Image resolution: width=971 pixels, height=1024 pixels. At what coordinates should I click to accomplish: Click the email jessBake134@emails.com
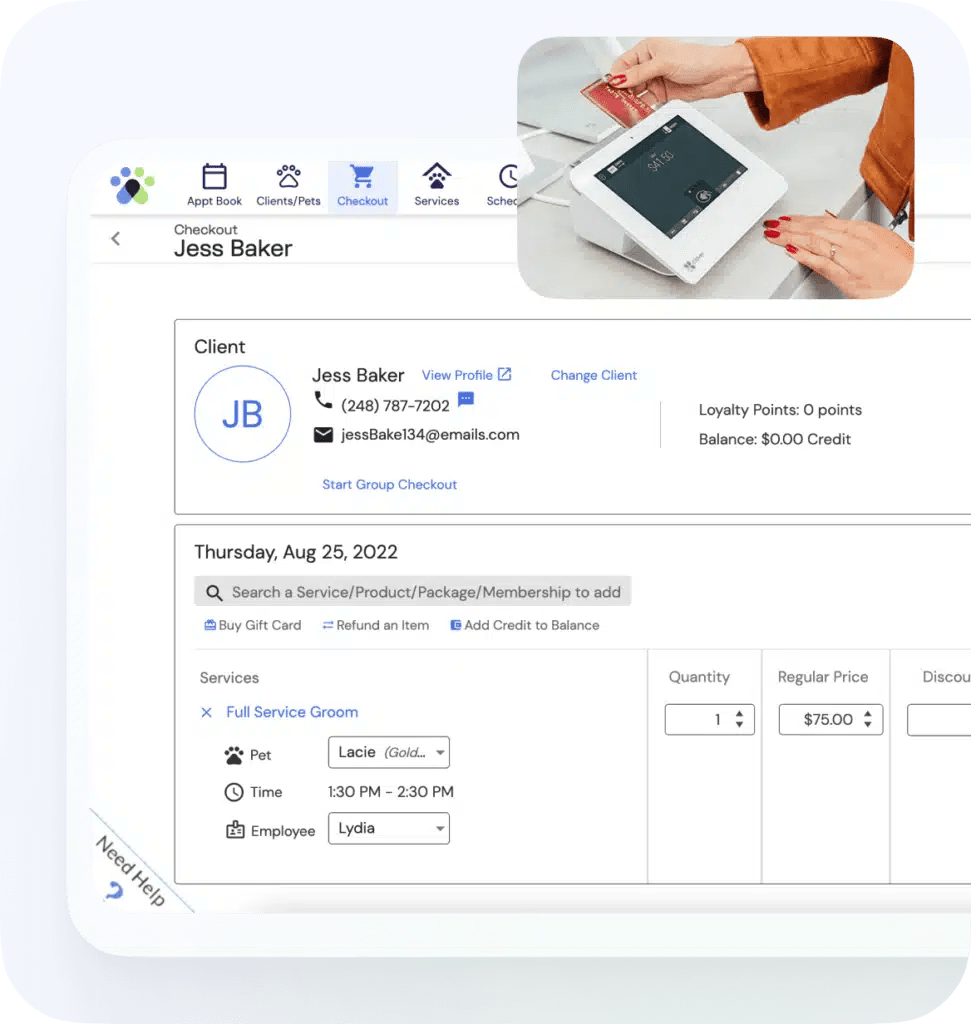click(430, 435)
